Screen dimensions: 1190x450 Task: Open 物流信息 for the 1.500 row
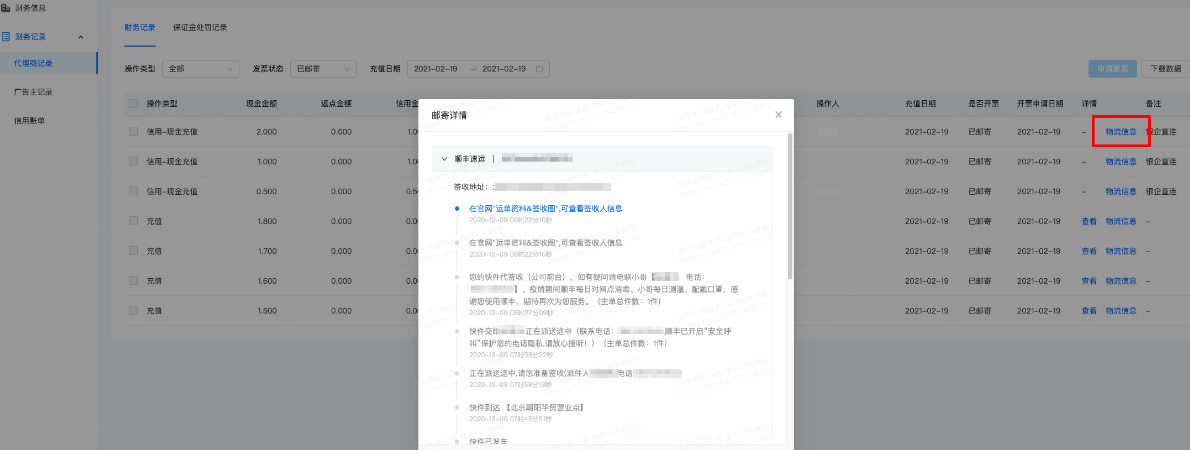(x=1121, y=310)
